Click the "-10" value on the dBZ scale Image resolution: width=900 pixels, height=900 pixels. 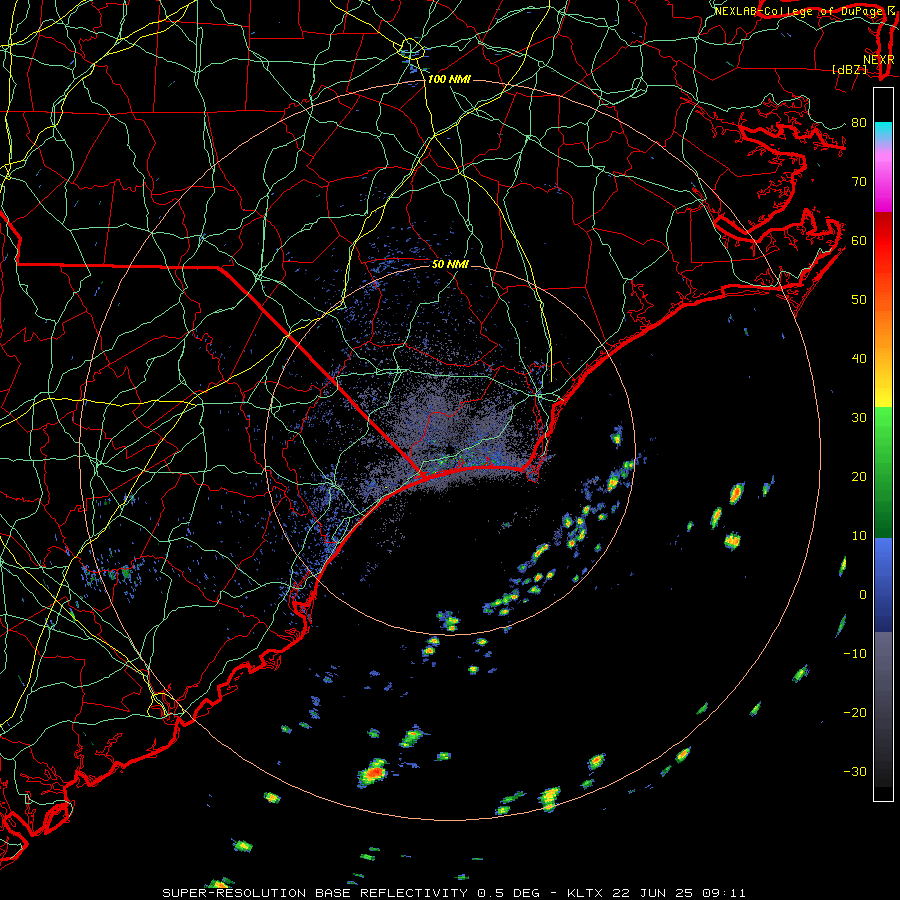pyautogui.click(x=855, y=654)
